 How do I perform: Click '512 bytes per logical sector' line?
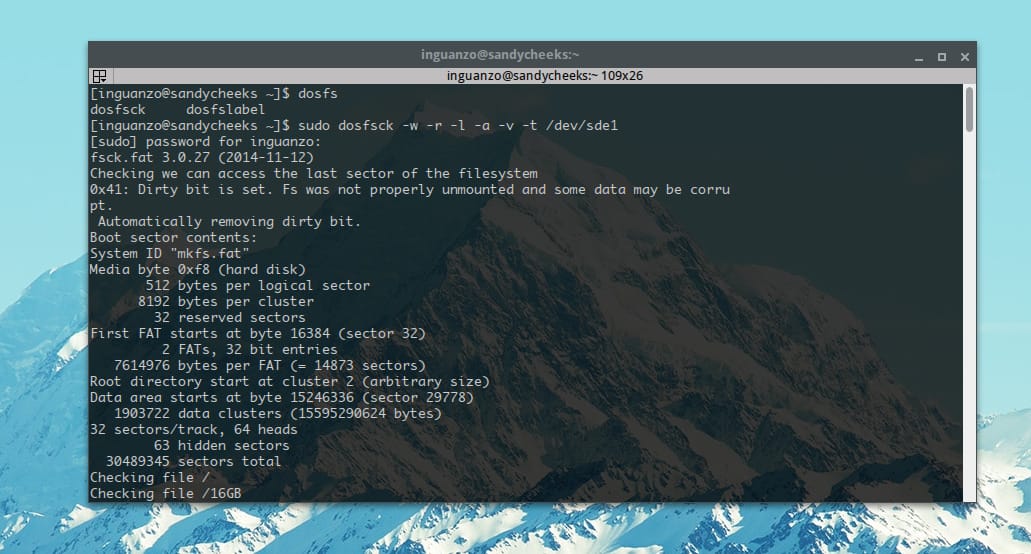click(257, 285)
